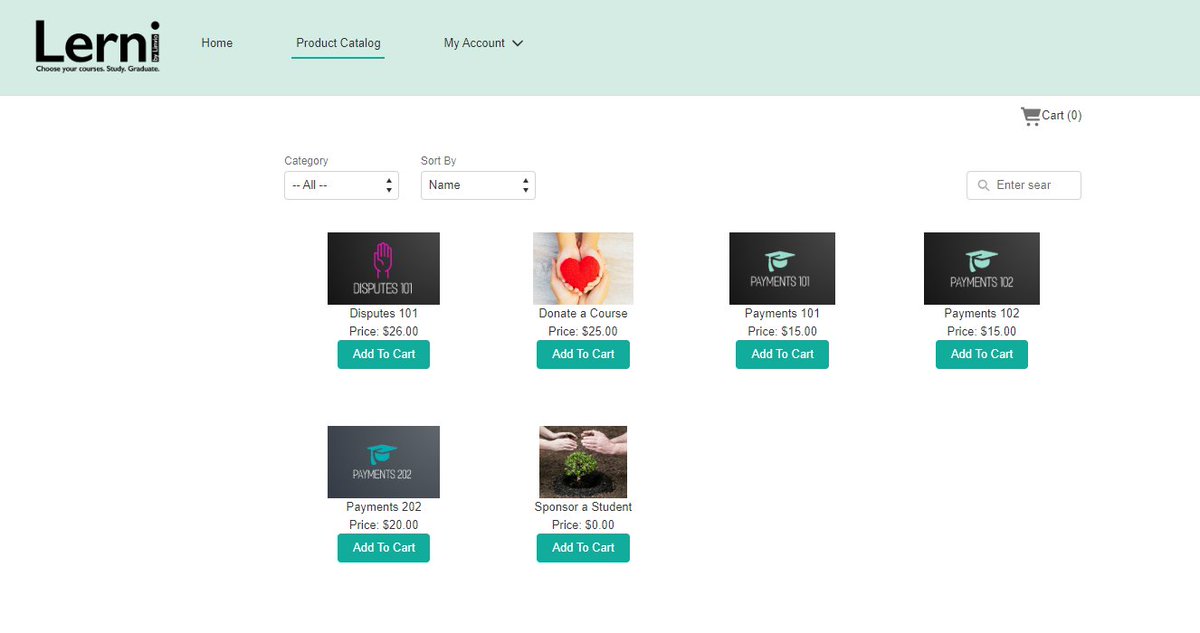The height and width of the screenshot is (633, 1200).
Task: Click the shopping cart icon
Action: click(1031, 114)
